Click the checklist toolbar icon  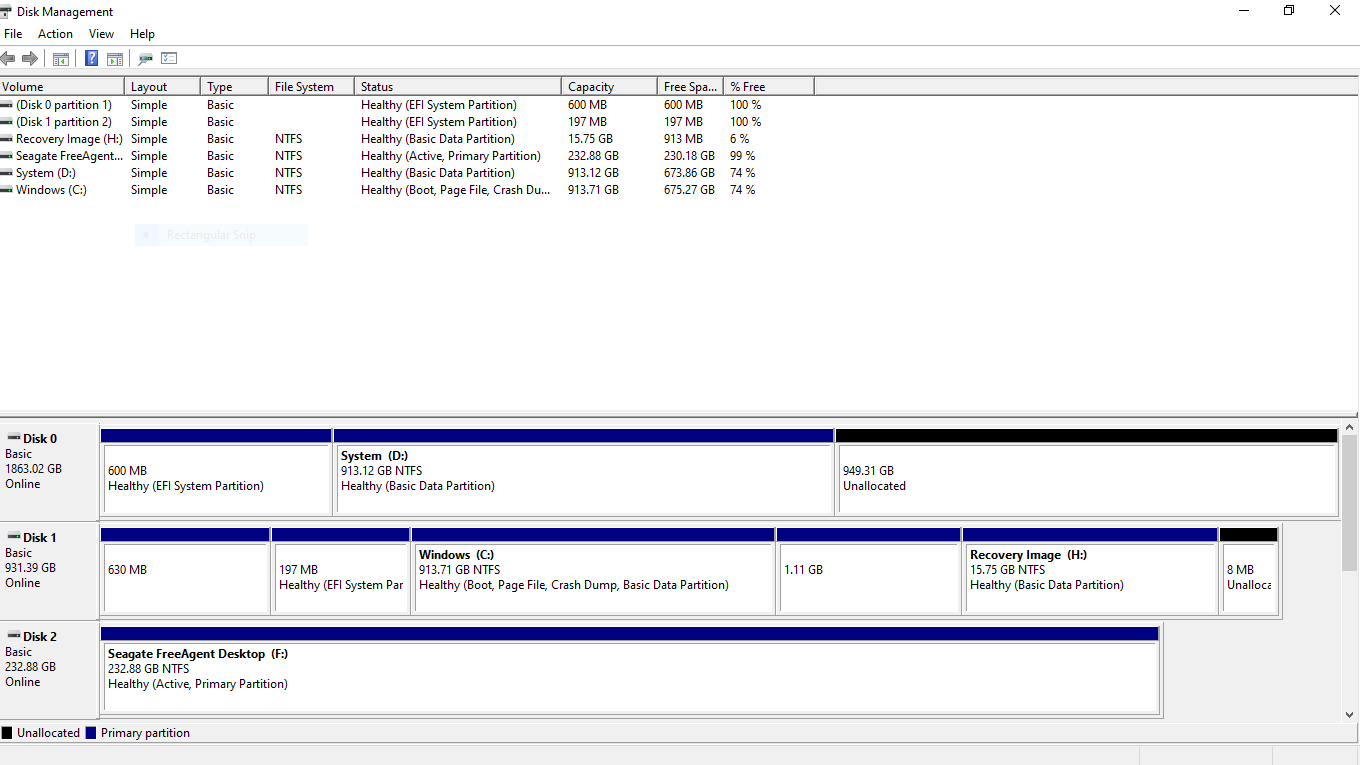169,59
